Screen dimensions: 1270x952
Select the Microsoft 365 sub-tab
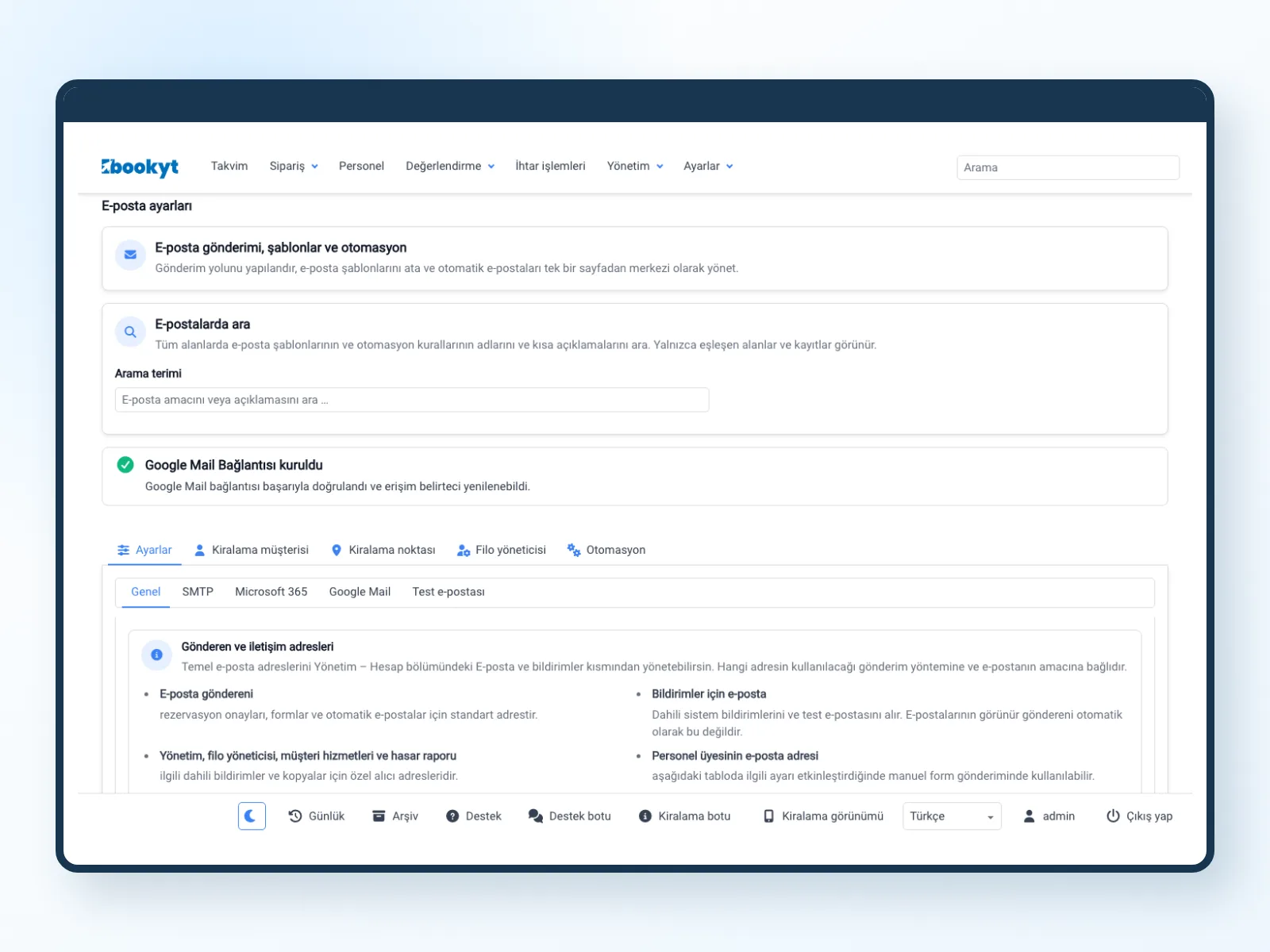click(271, 592)
